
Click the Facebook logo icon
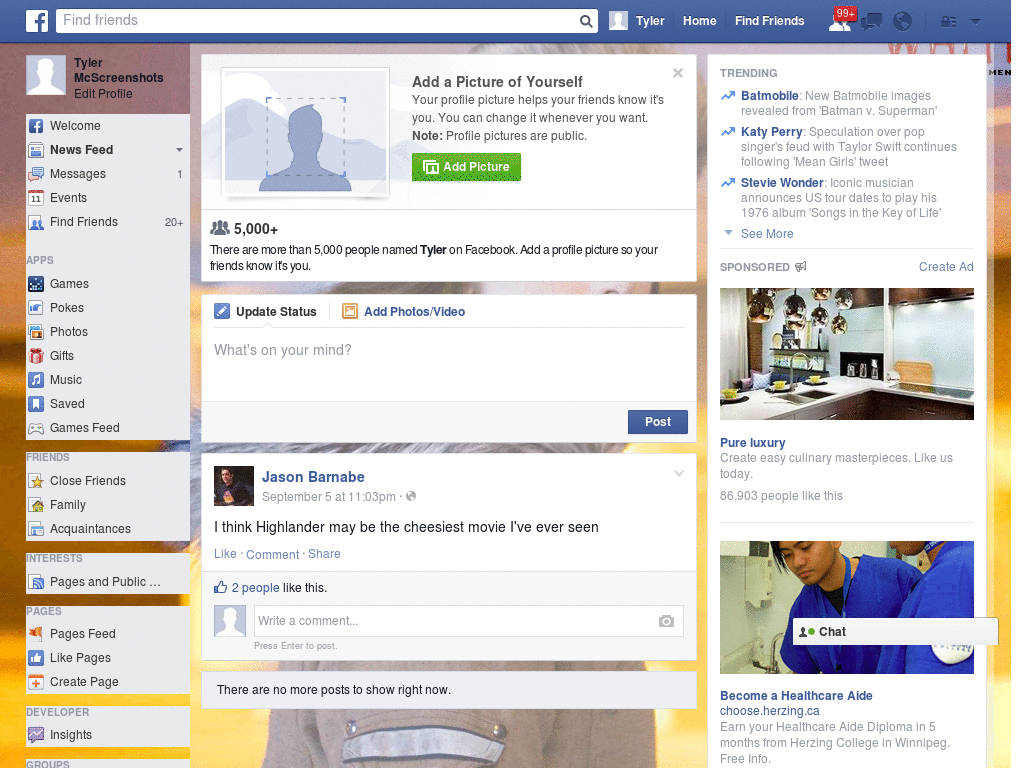point(37,21)
